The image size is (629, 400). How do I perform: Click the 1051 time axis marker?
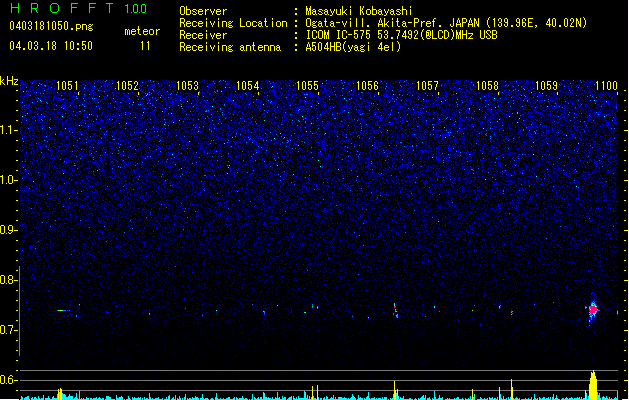pyautogui.click(x=67, y=86)
